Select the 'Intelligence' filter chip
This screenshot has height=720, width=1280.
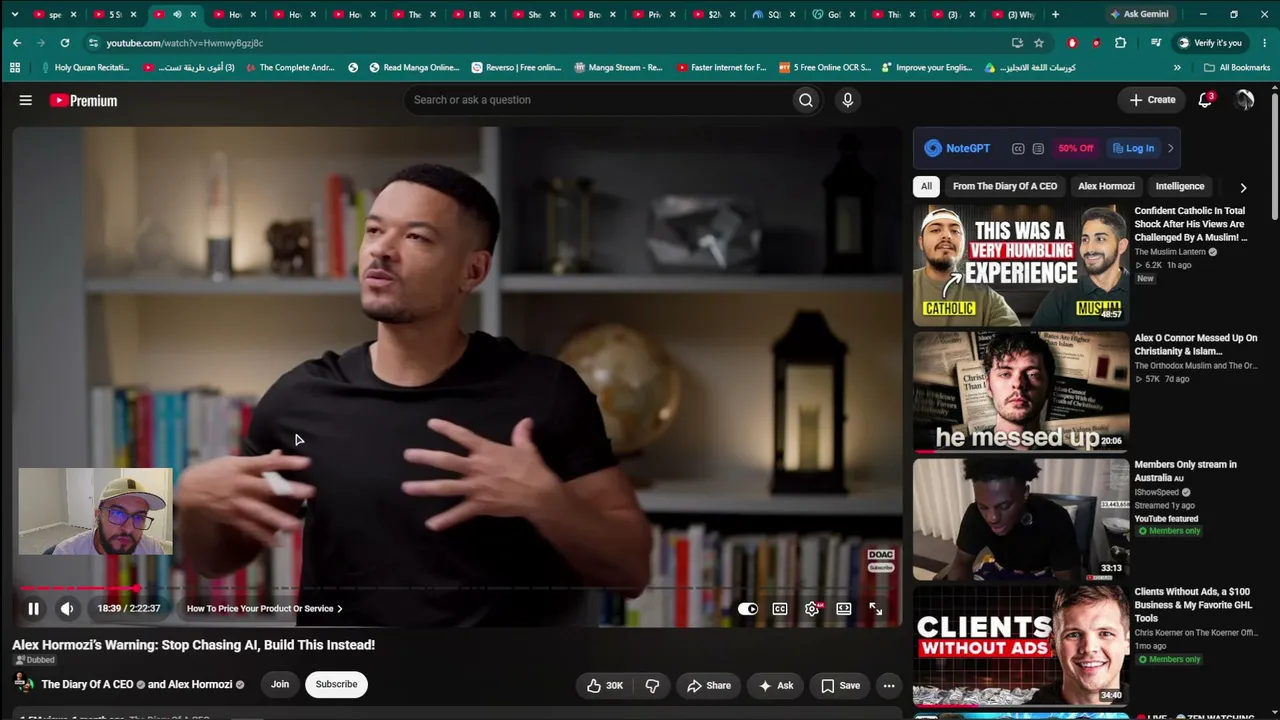(1180, 186)
